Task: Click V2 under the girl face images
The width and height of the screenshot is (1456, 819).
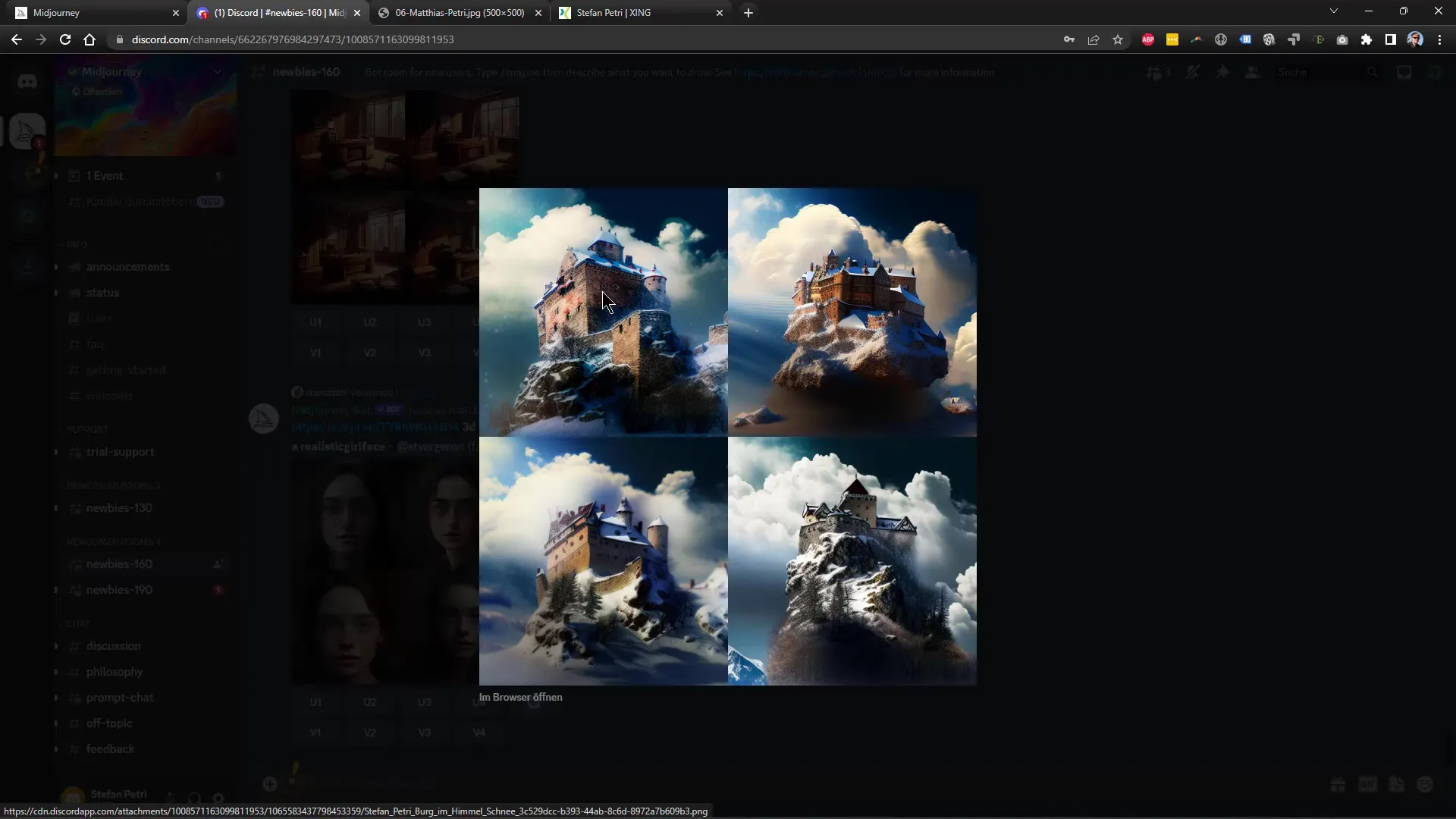Action: tap(370, 733)
